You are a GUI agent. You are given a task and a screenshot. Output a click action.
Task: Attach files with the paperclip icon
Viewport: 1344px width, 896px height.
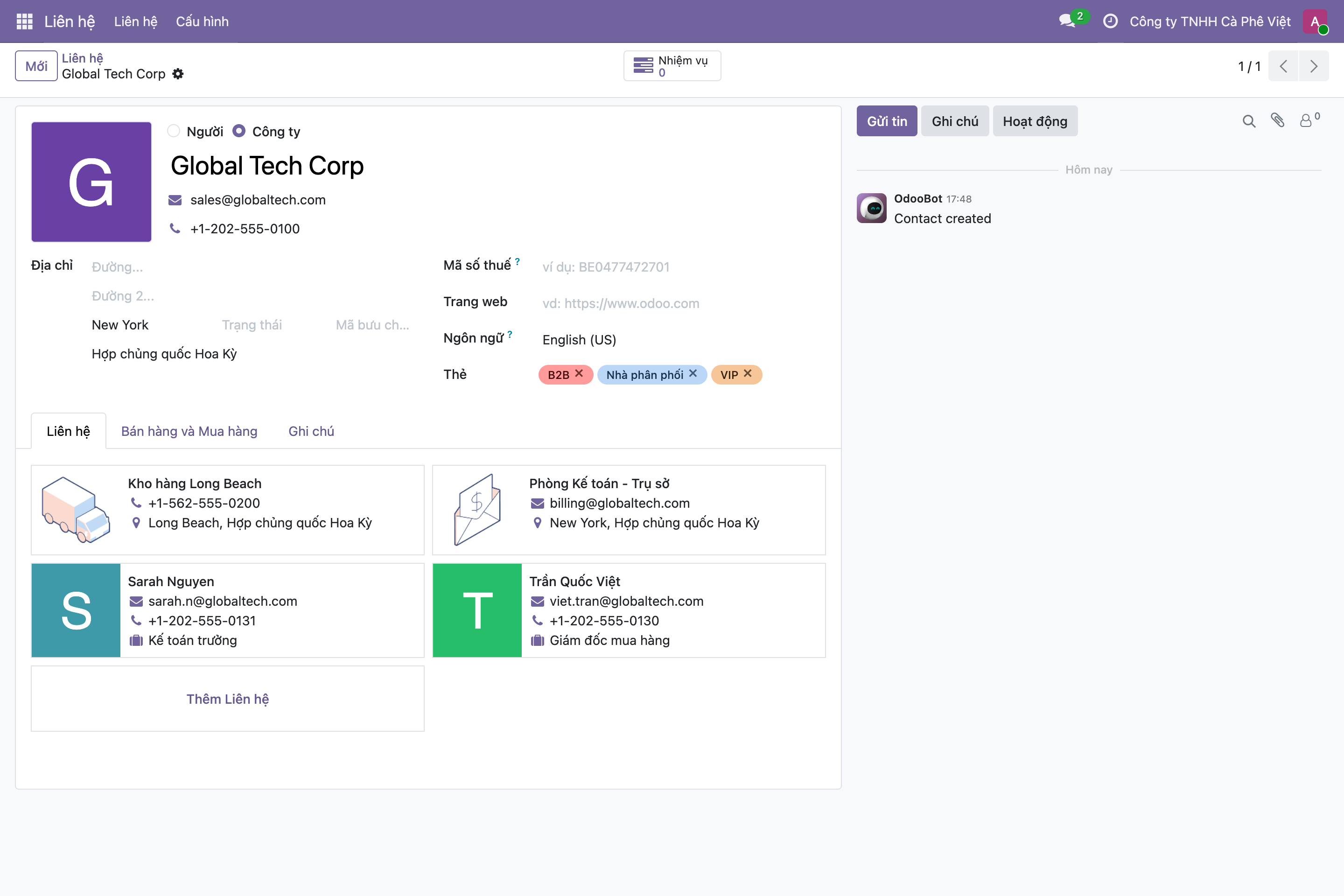(1278, 120)
